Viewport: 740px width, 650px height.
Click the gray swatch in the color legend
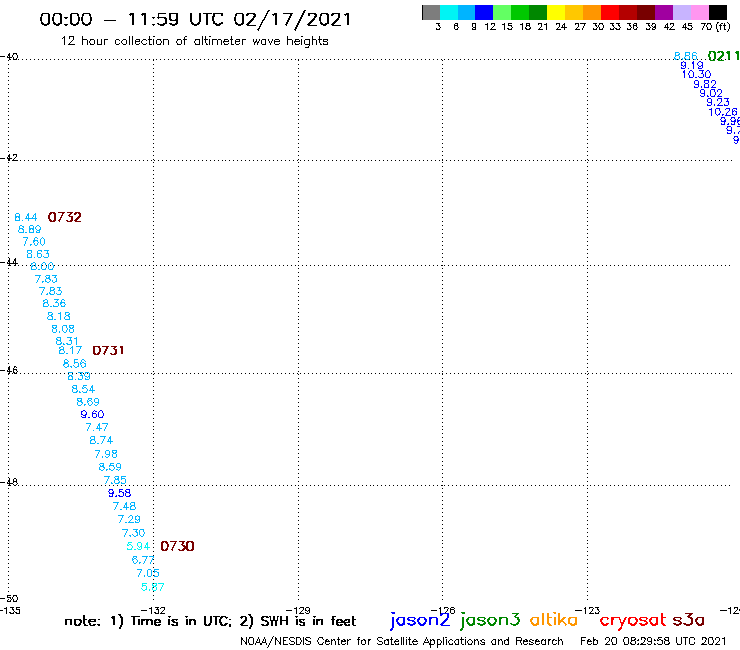[431, 13]
